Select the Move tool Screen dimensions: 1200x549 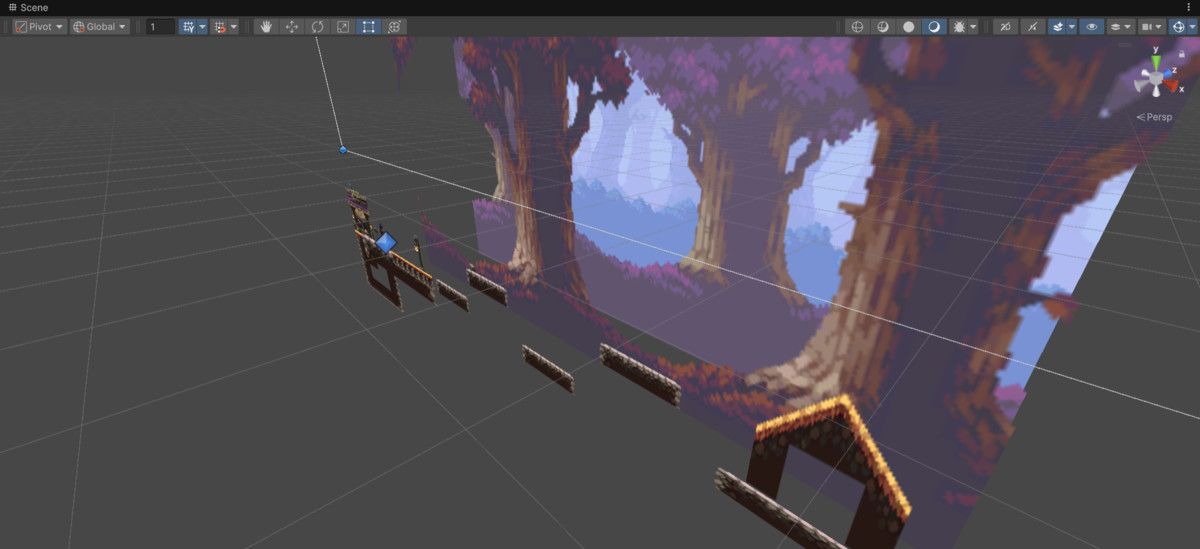click(x=292, y=27)
